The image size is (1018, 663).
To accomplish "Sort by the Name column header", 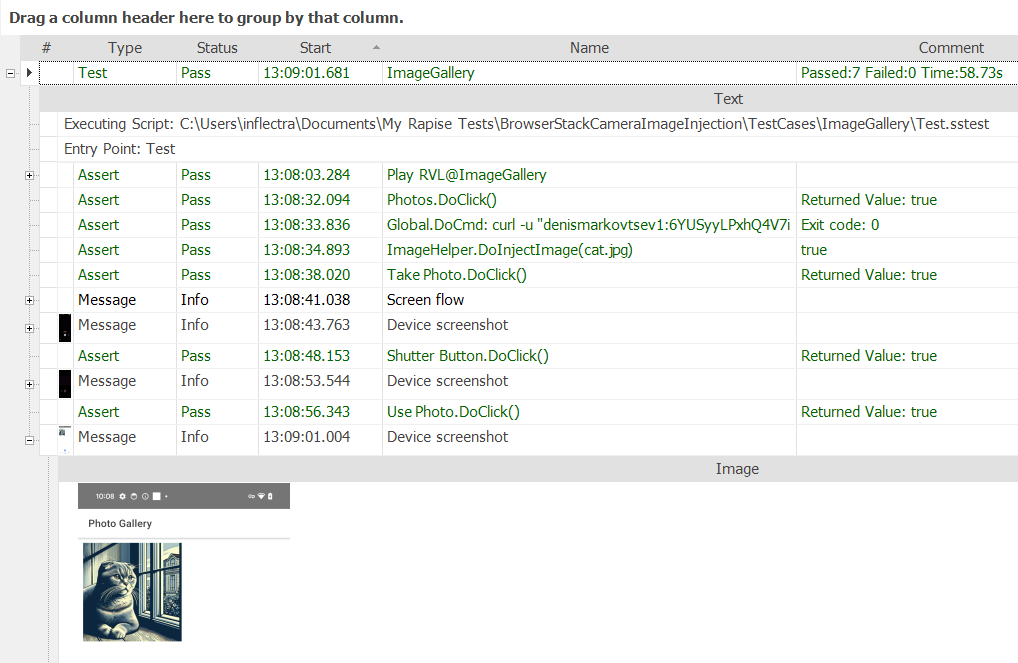I will click(589, 48).
